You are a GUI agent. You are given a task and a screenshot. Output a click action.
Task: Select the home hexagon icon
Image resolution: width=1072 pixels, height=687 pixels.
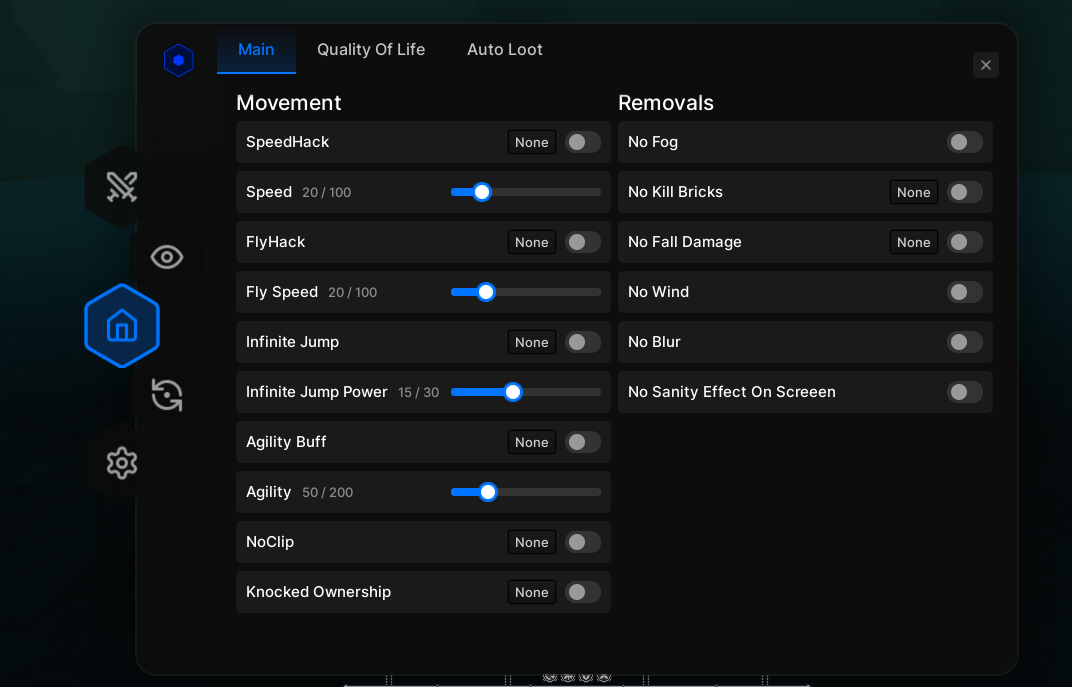click(122, 326)
